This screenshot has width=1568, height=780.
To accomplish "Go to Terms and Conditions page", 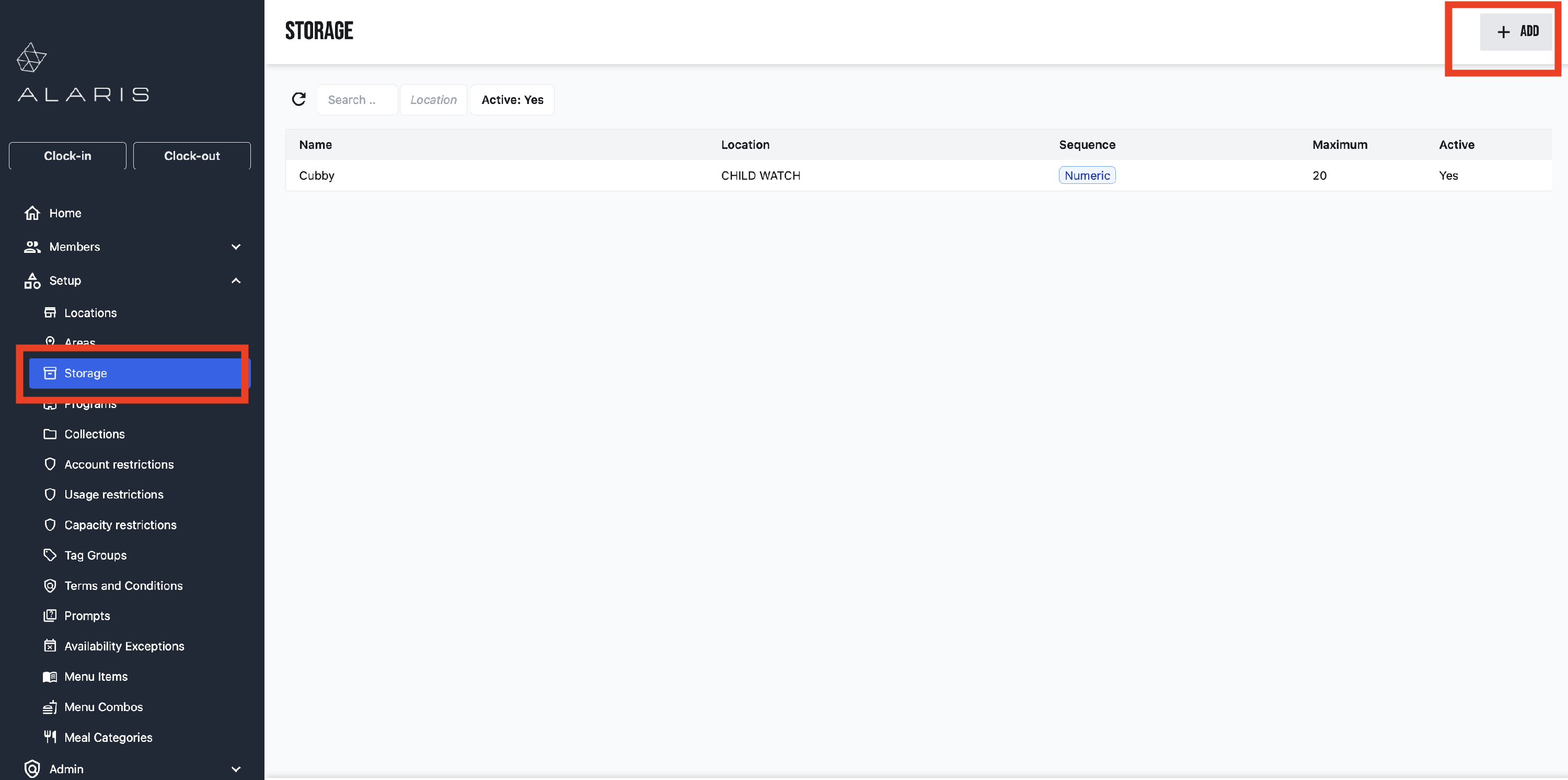I will (x=123, y=585).
